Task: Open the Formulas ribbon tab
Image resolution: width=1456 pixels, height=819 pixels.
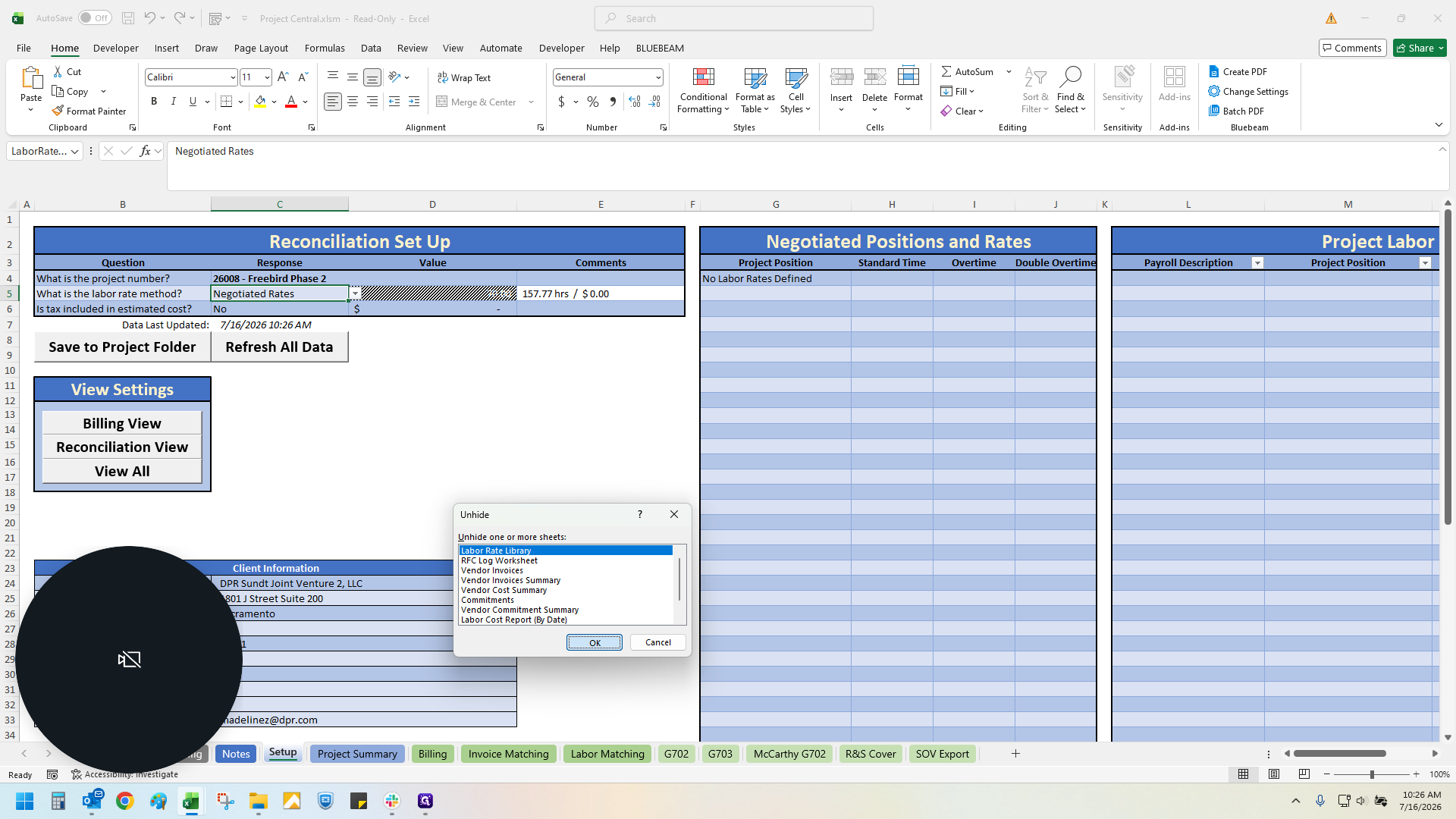Action: point(325,48)
